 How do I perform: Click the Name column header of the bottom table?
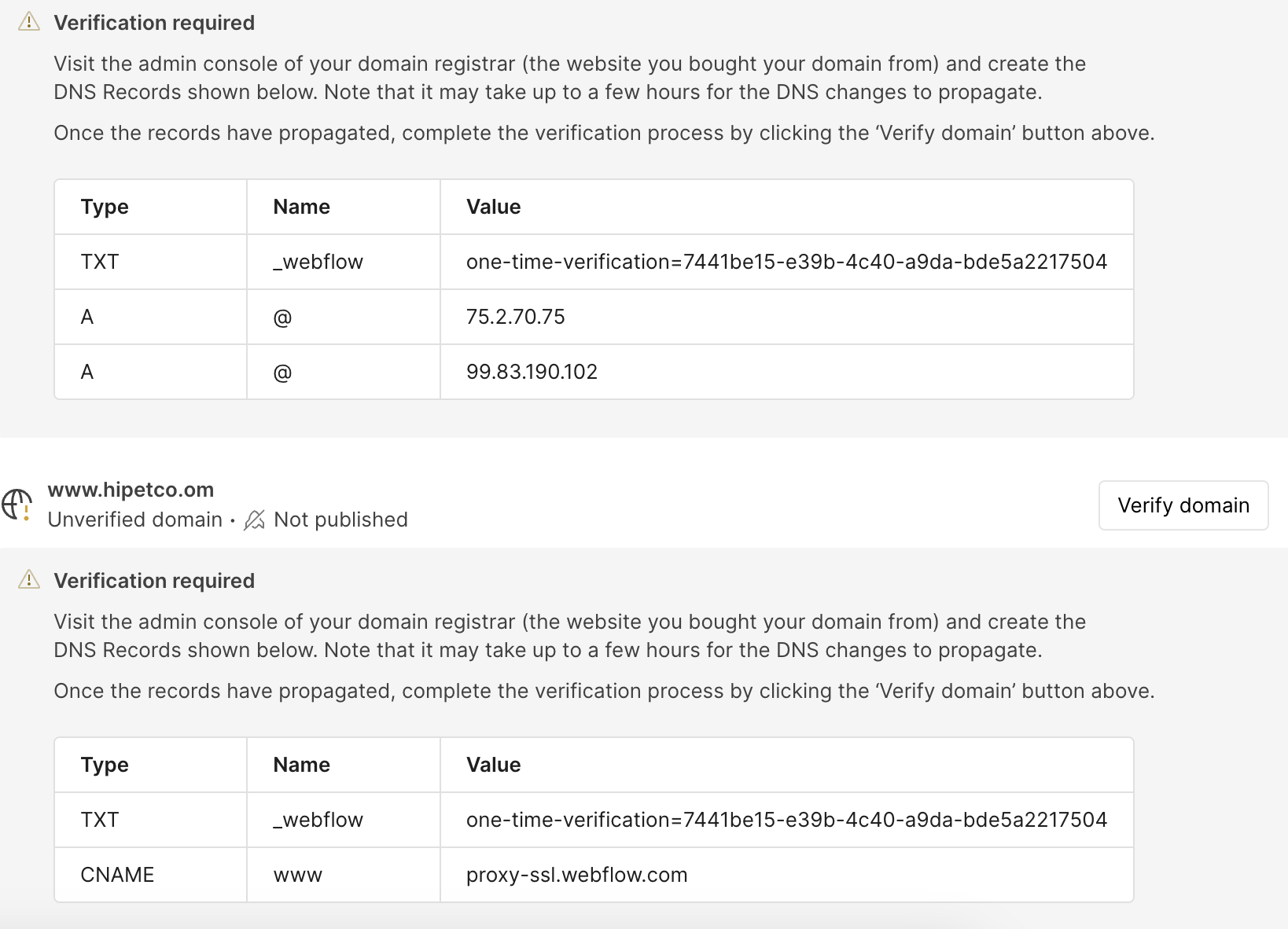tap(301, 764)
